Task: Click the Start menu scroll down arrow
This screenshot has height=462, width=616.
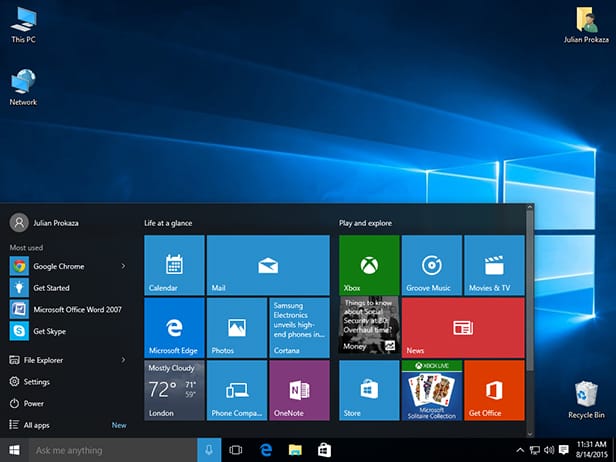Action: (530, 434)
